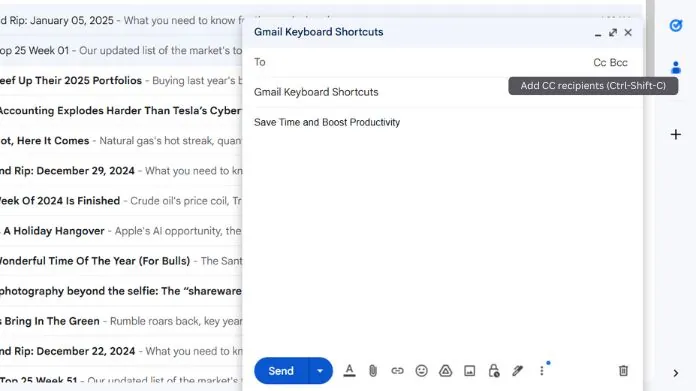This screenshot has height=391, width=696.
Task: Get add-ons with plus icon
Action: [676, 134]
